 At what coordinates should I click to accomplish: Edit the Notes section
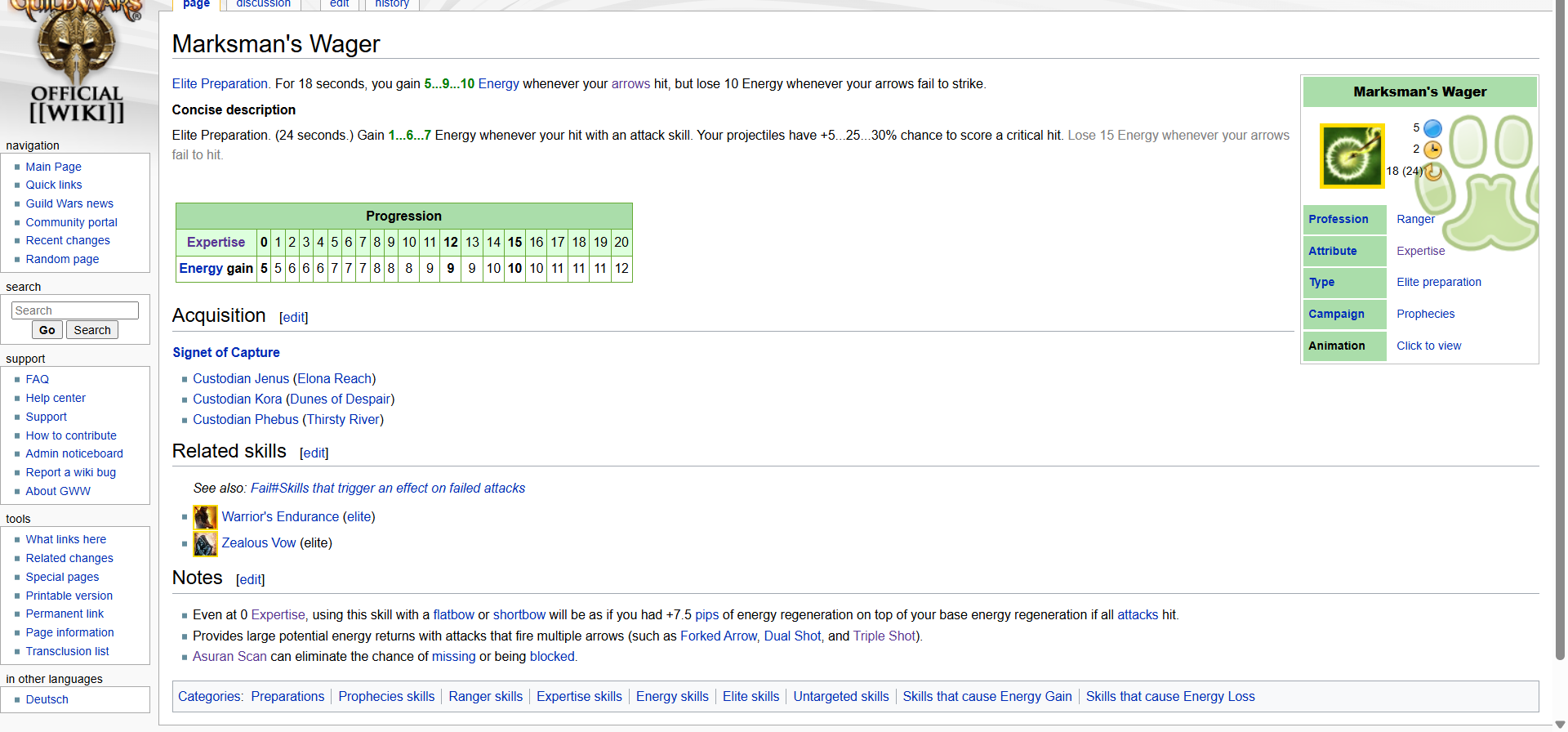point(251,580)
